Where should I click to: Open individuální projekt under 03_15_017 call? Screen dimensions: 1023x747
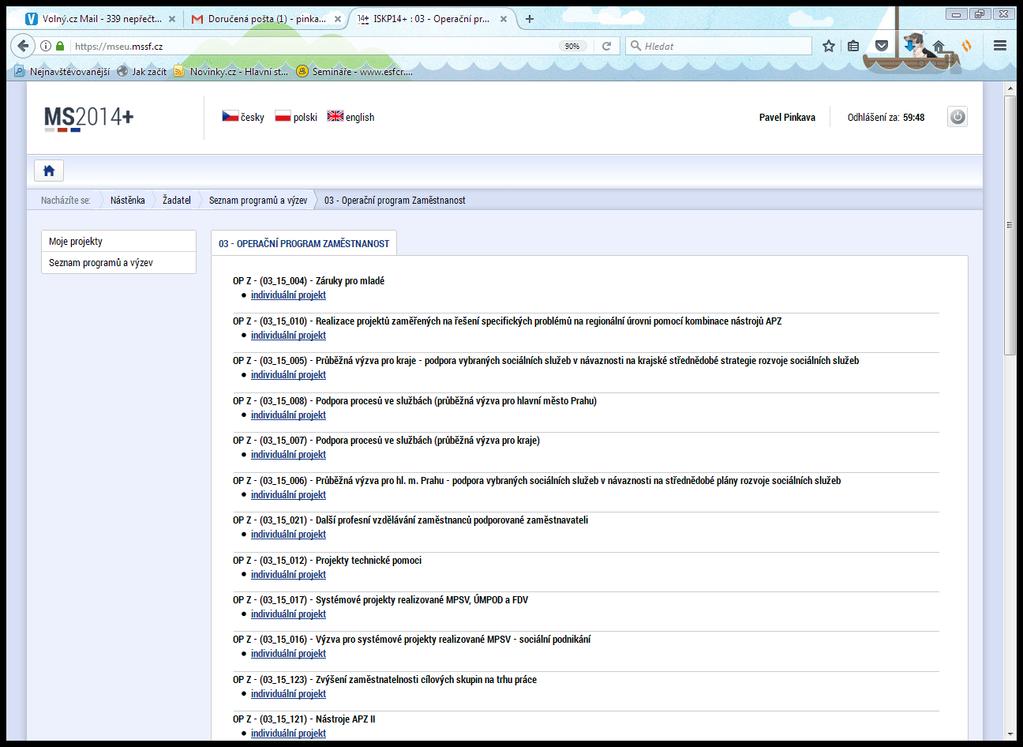tap(288, 614)
